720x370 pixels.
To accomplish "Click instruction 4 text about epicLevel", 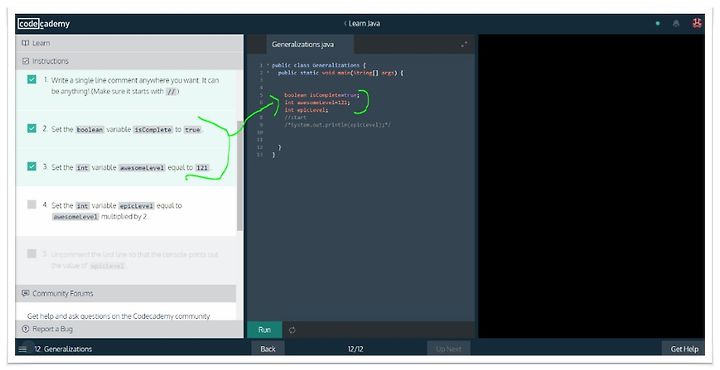I will [117, 211].
